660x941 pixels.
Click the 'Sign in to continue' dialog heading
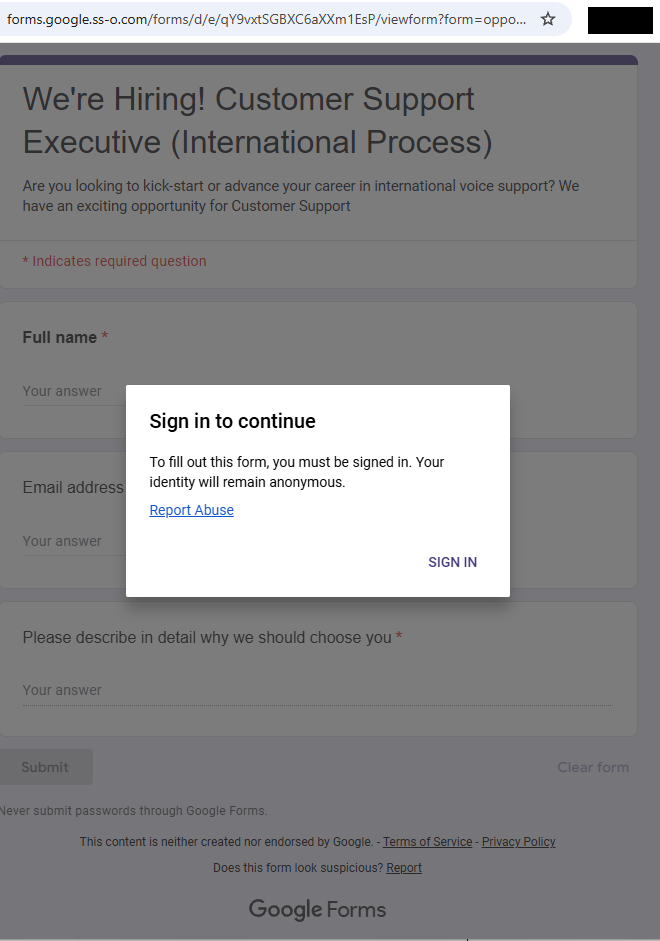point(231,421)
